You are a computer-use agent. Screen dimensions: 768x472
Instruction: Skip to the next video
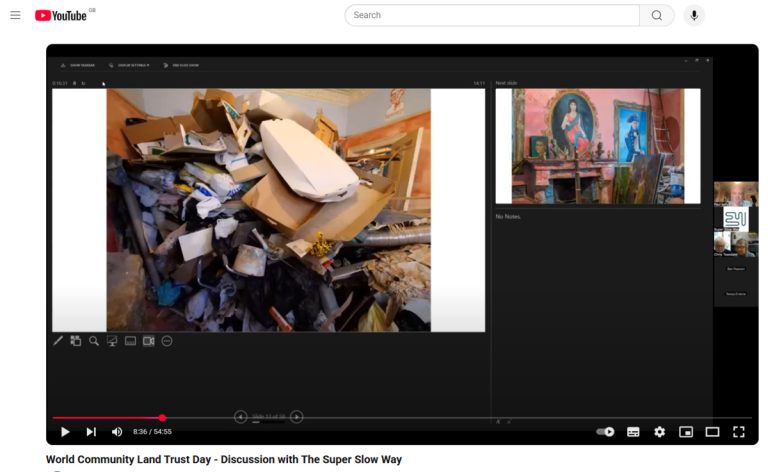pyautogui.click(x=91, y=431)
